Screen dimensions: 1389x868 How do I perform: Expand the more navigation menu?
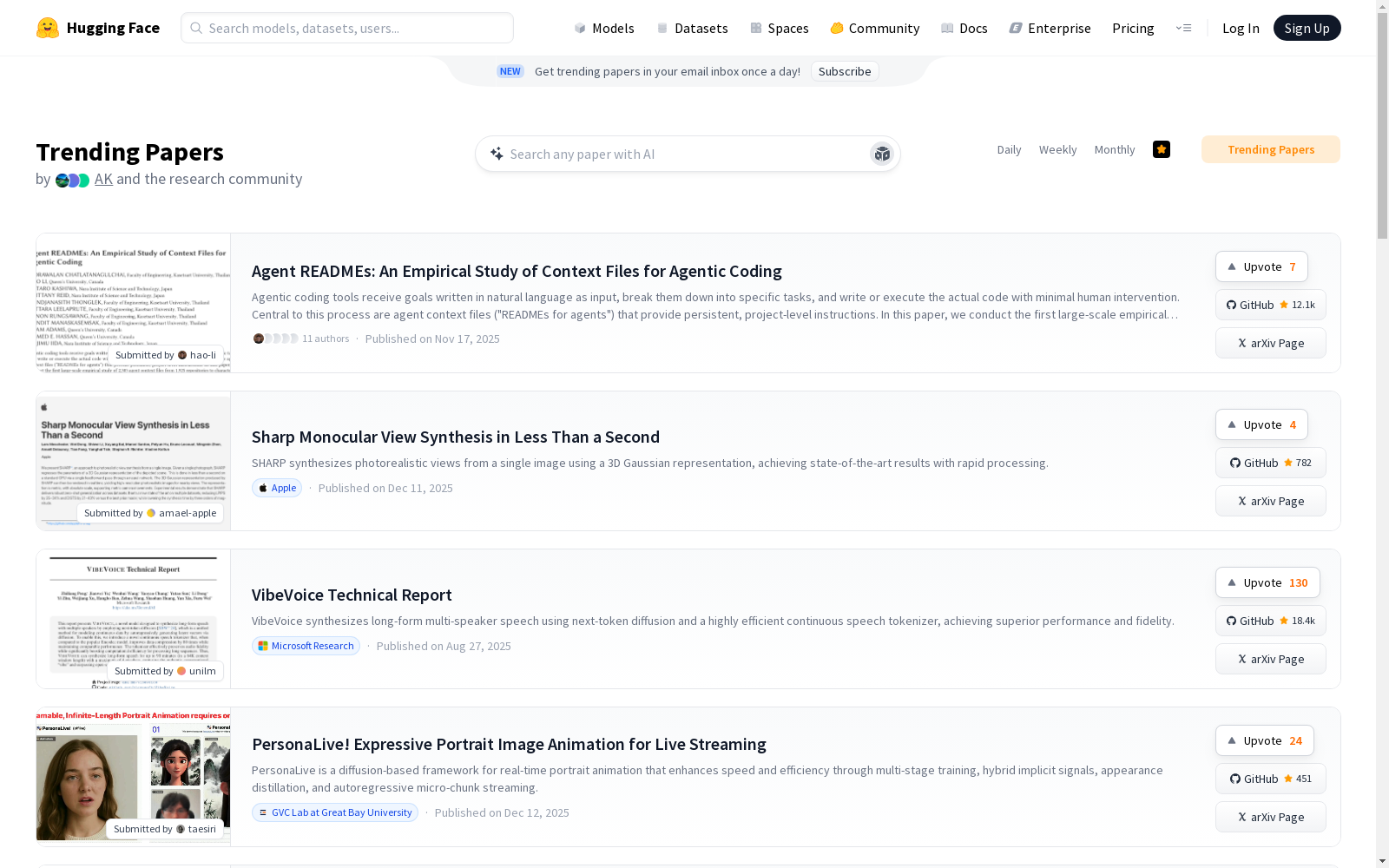[1183, 28]
